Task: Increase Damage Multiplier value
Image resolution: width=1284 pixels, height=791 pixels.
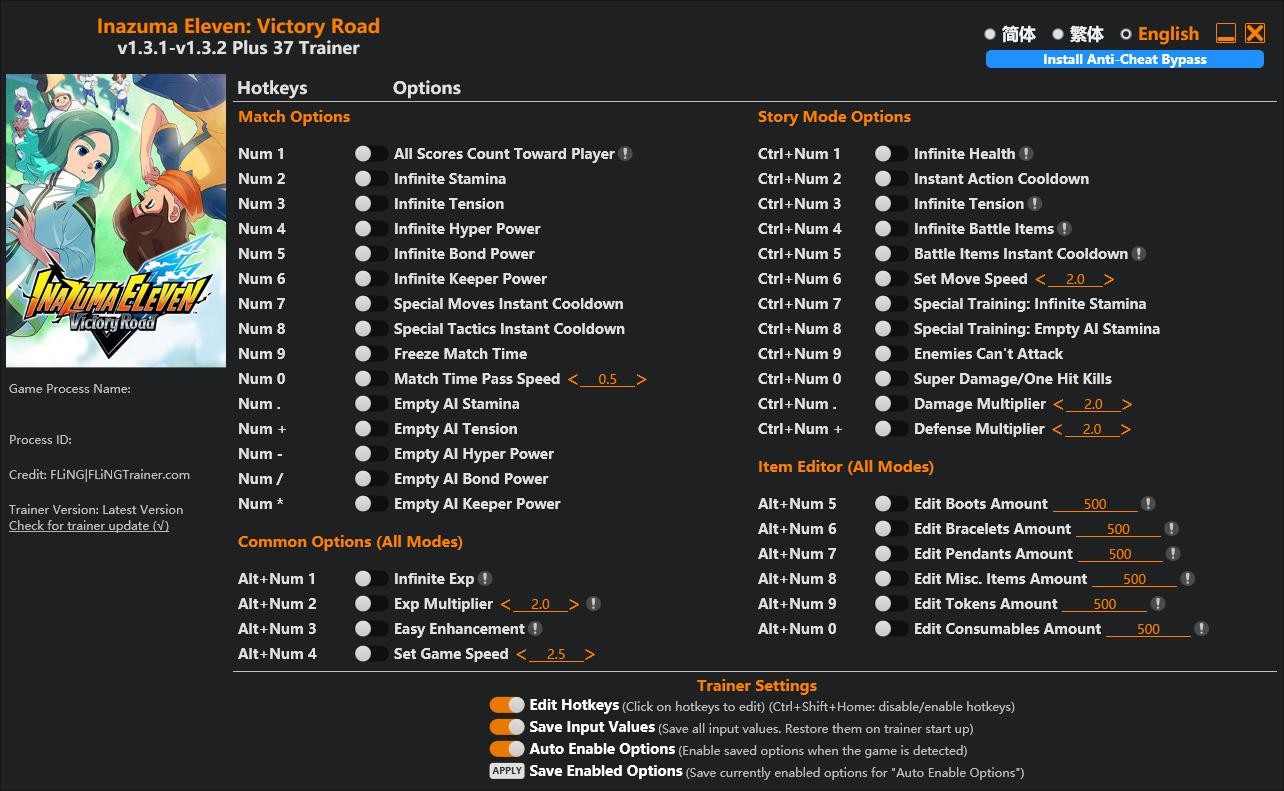Action: click(x=1126, y=405)
